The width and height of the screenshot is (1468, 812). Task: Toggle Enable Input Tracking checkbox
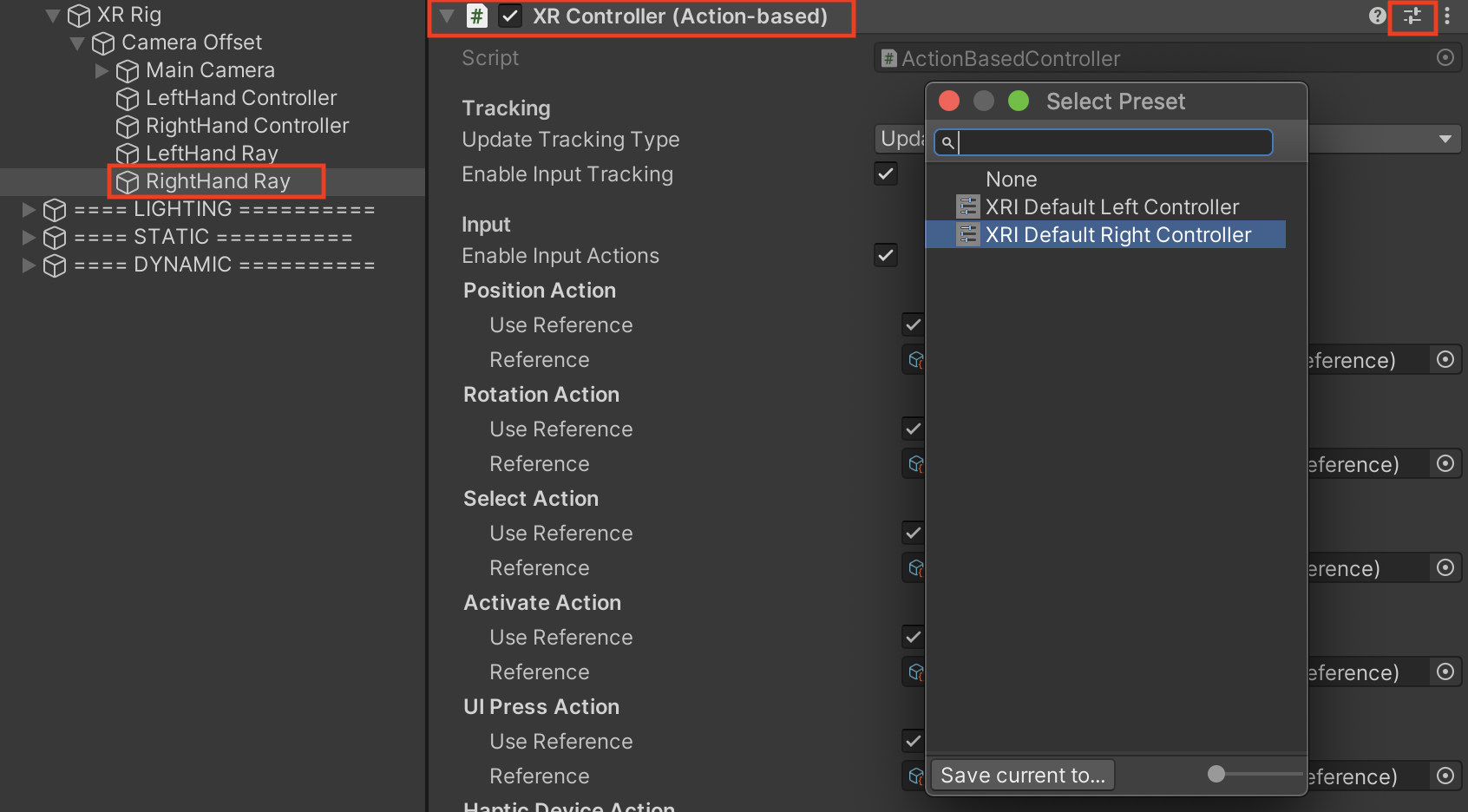885,174
